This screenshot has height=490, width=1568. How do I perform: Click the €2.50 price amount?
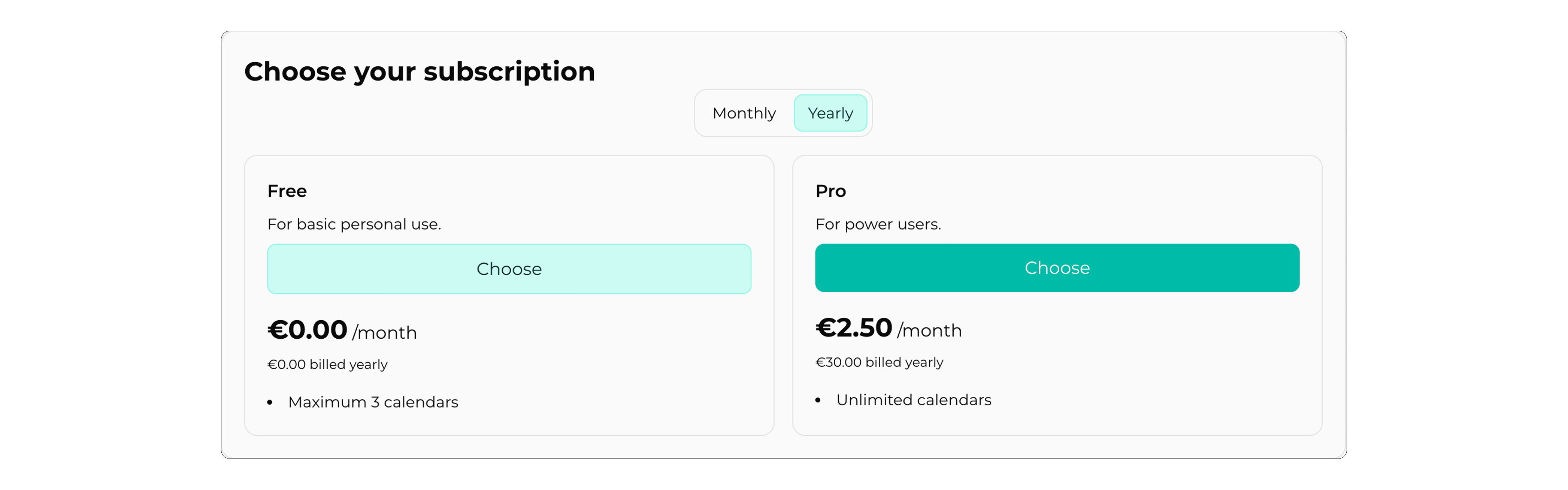pyautogui.click(x=854, y=328)
